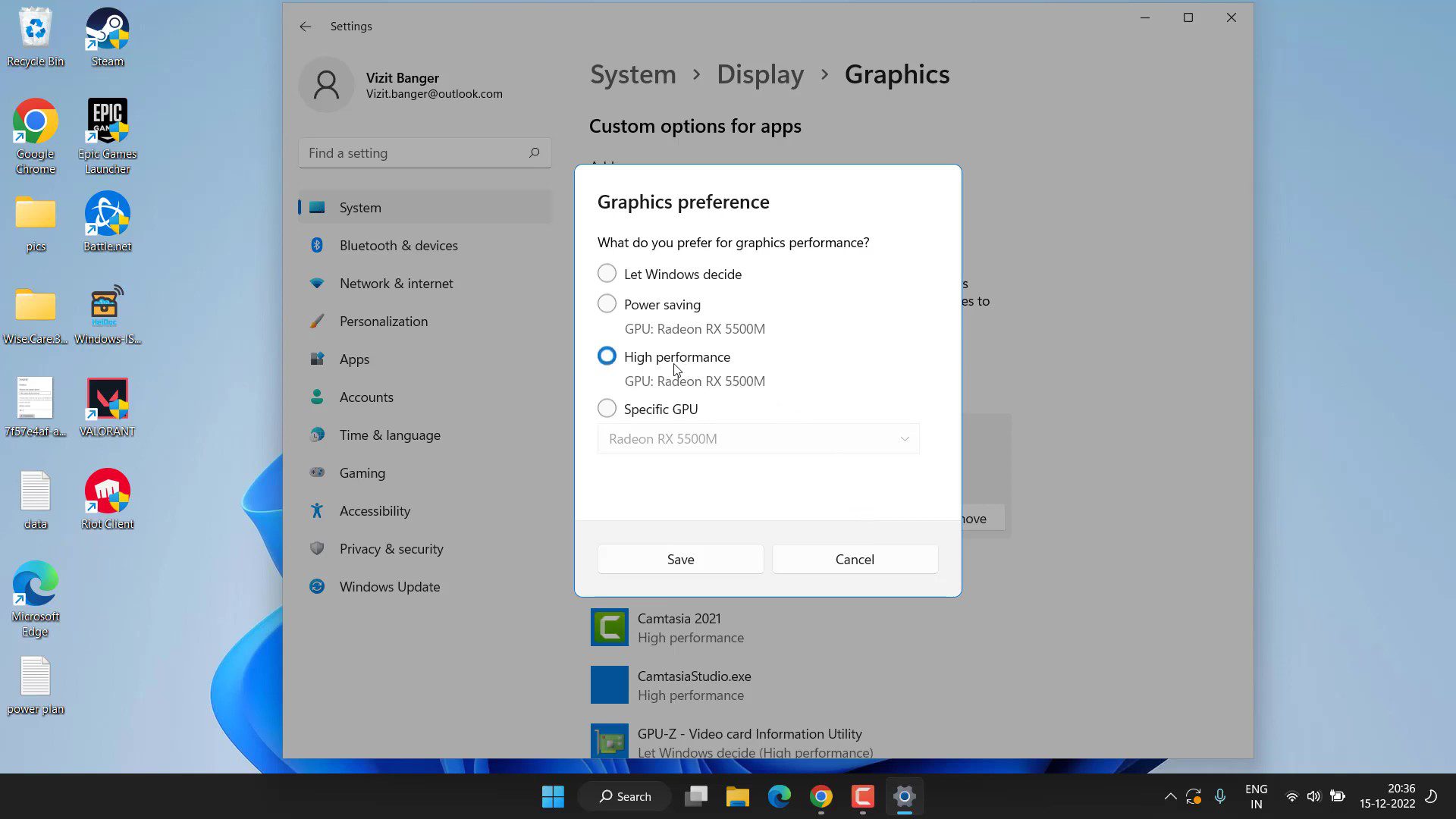The image size is (1456, 819).
Task: Navigate to Bluetooth & devices settings
Action: pos(399,245)
